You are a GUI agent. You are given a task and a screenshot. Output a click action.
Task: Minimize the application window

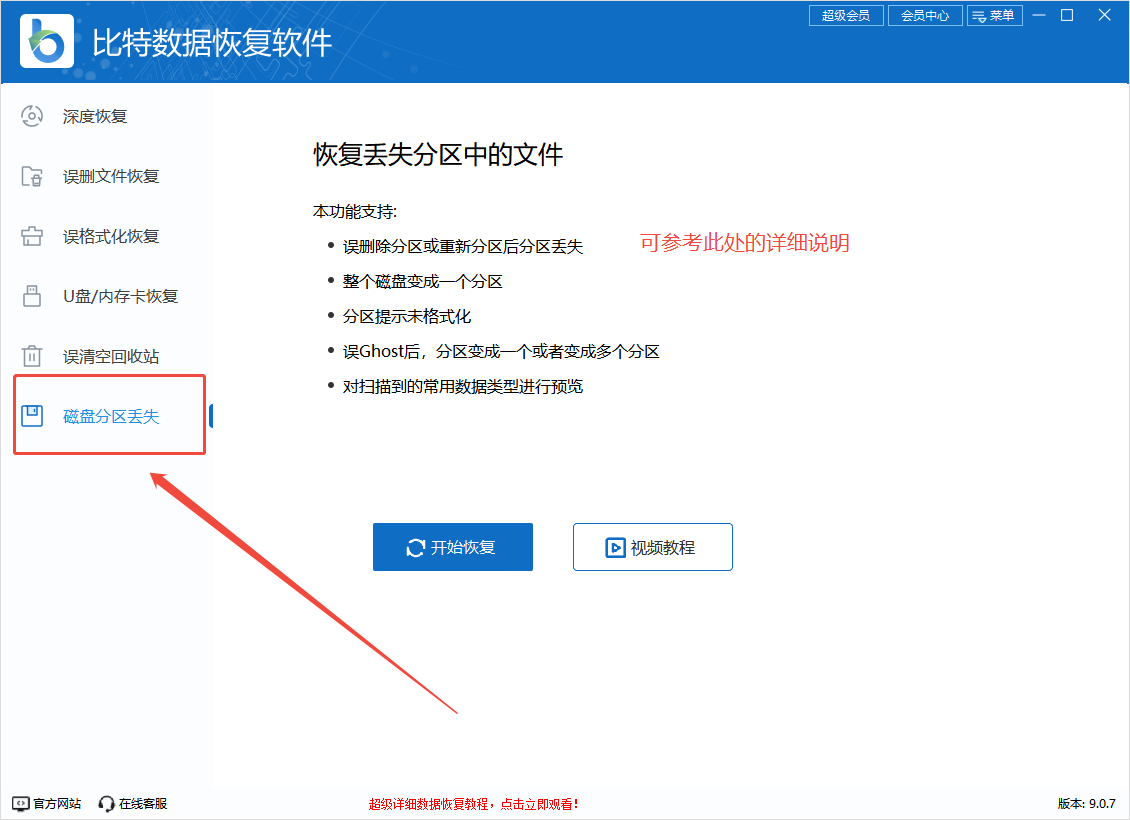pyautogui.click(x=1039, y=15)
